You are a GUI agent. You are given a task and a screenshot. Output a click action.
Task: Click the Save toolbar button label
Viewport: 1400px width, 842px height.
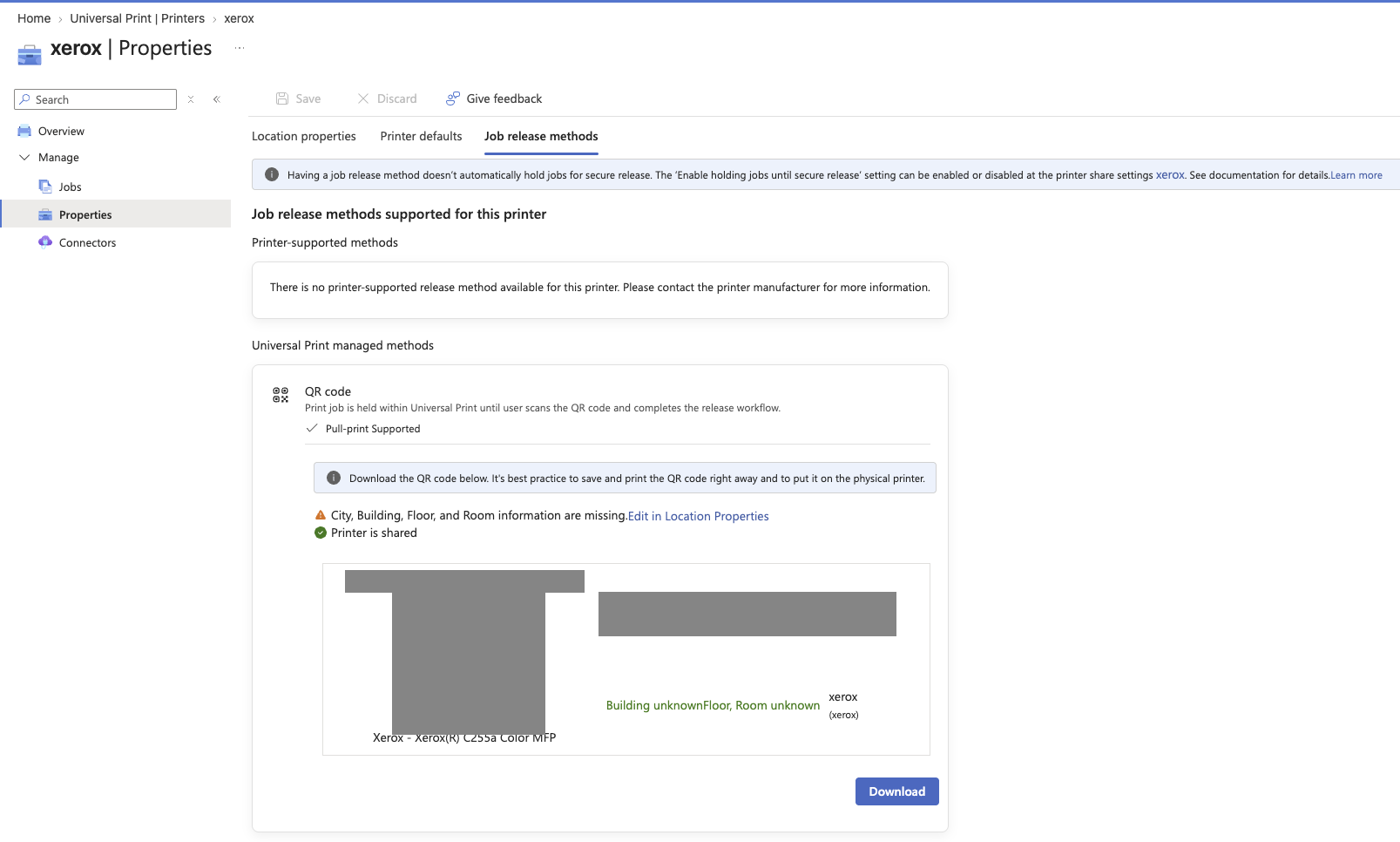click(x=308, y=98)
